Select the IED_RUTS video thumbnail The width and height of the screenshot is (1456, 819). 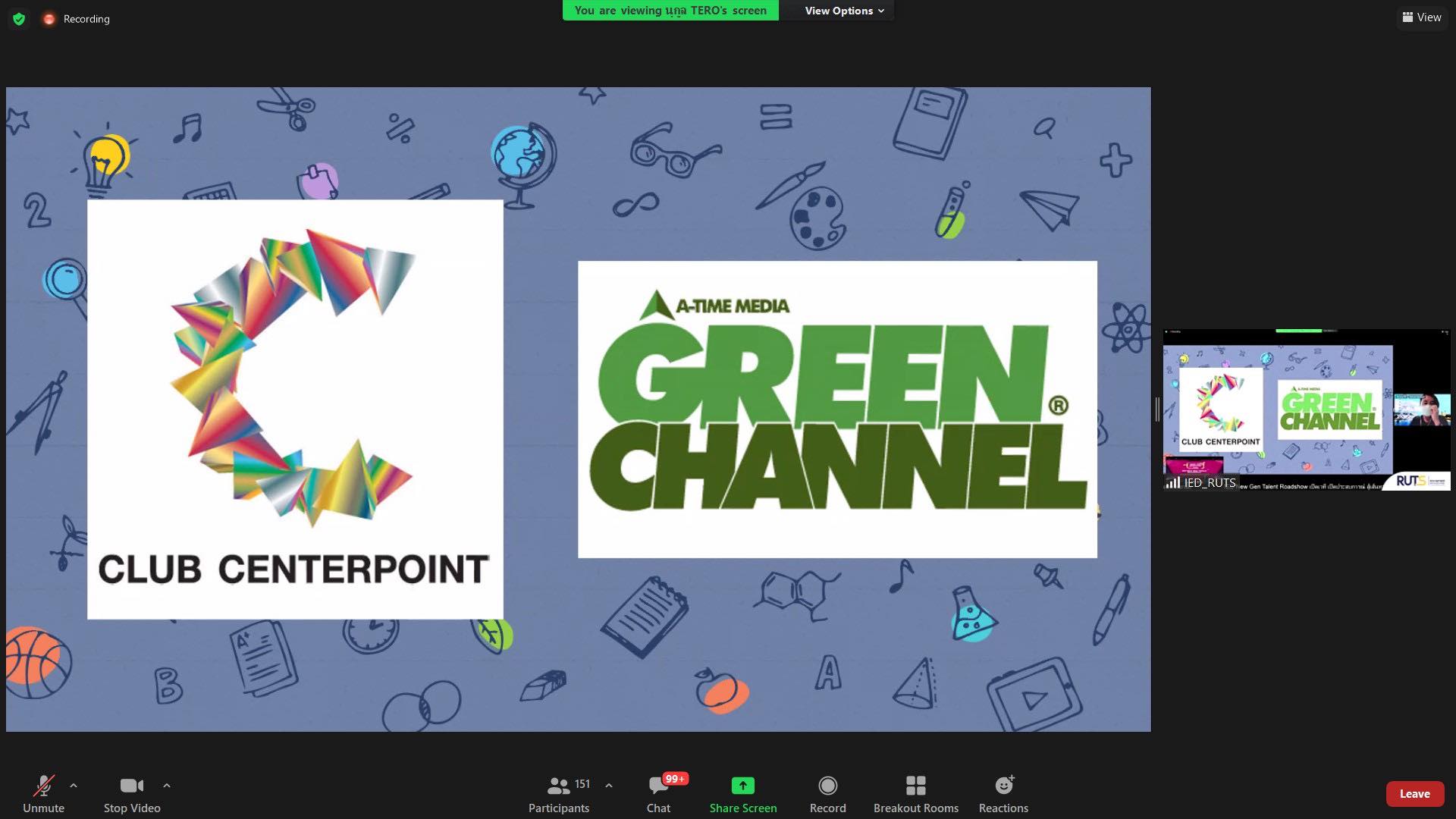pos(1307,410)
